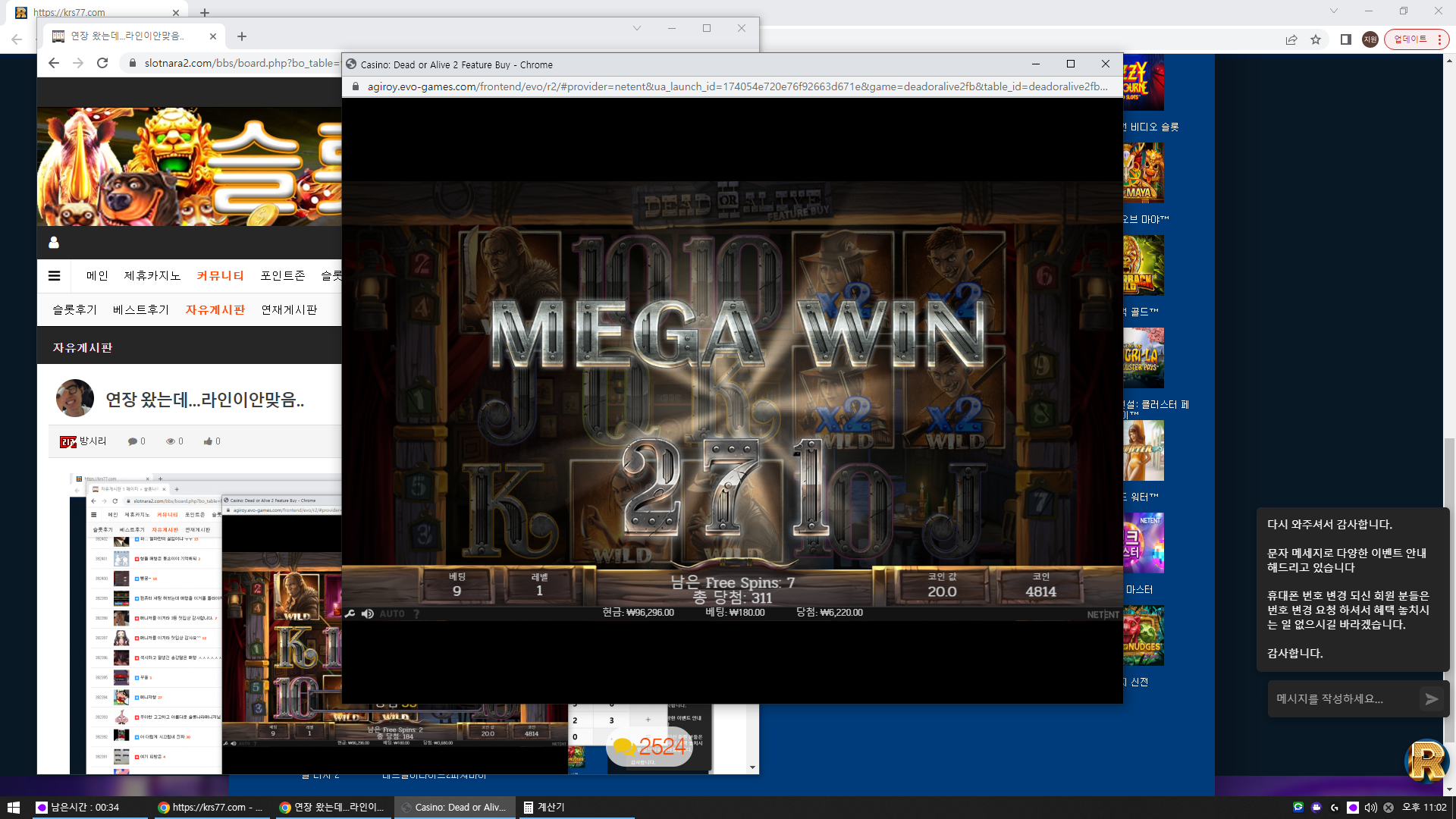This screenshot has height=819, width=1456.
Task: Expand tab search chevron in krs77 window
Action: (1334, 11)
